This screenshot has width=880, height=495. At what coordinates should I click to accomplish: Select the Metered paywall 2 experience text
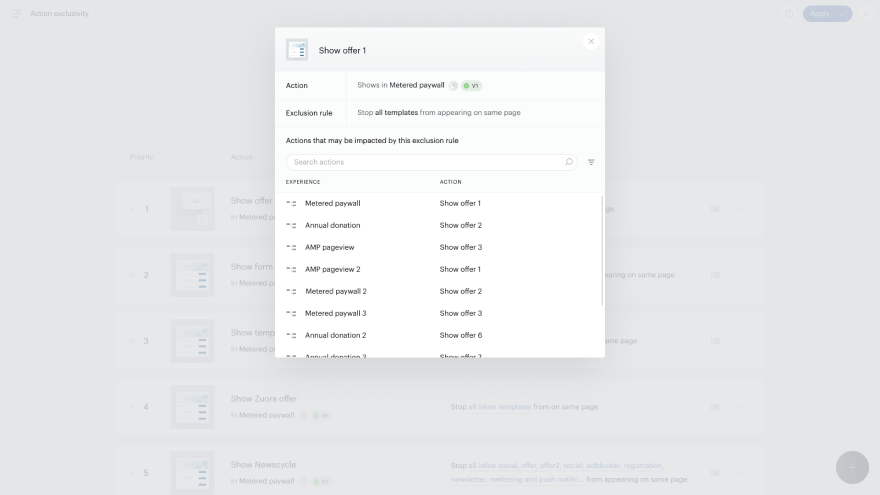point(336,291)
